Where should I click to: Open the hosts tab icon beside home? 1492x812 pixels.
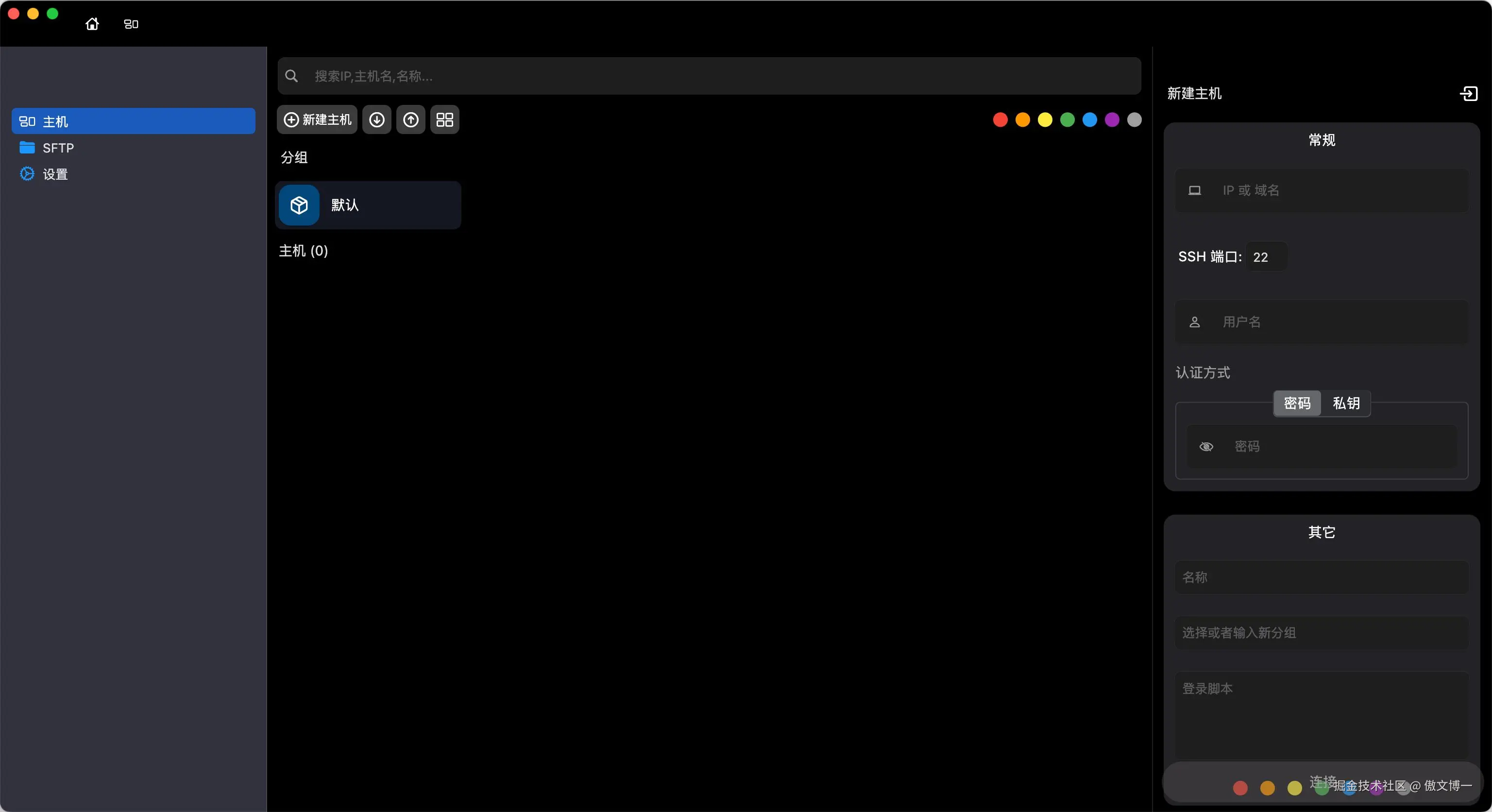point(132,24)
